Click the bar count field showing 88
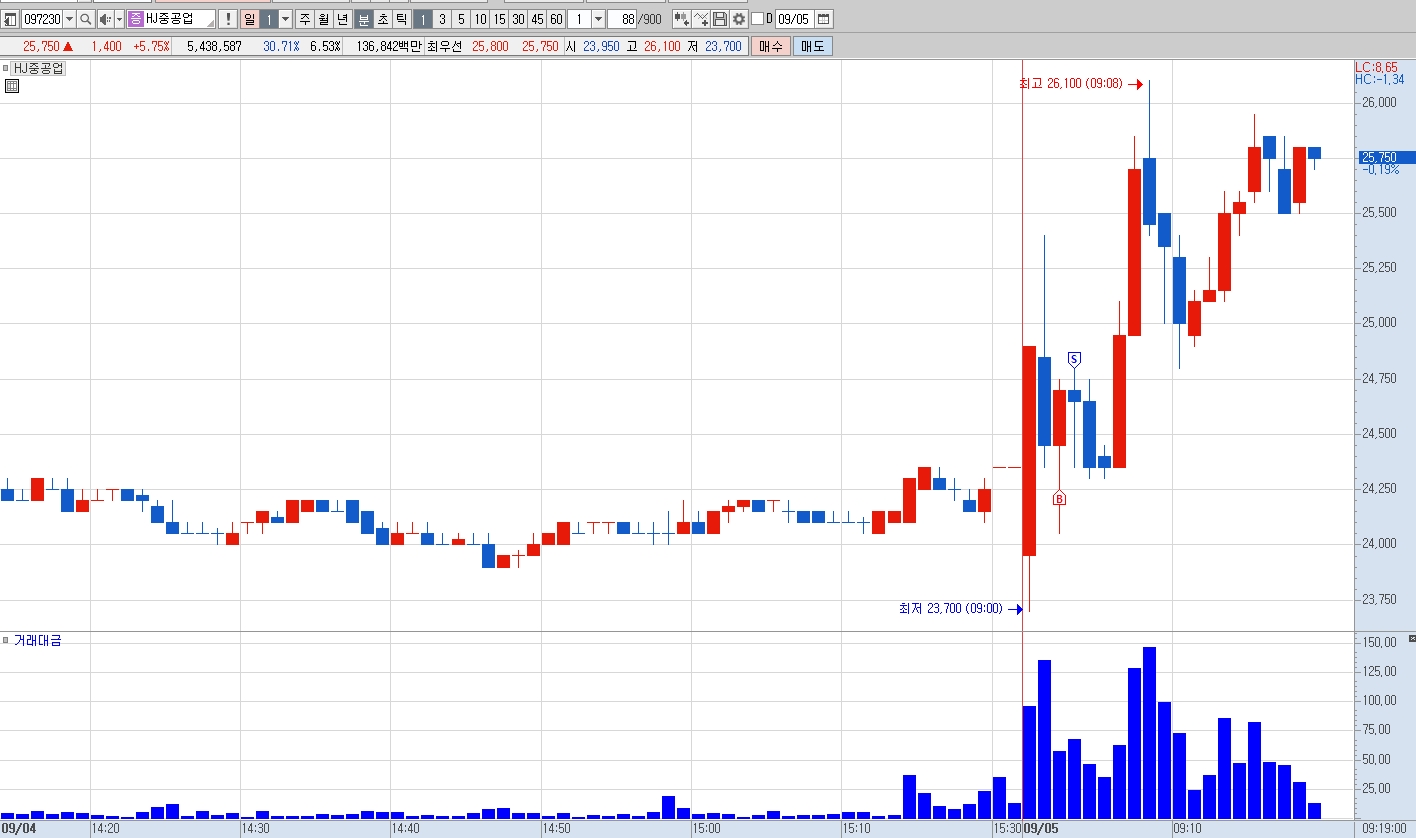The height and width of the screenshot is (838, 1416). pos(622,19)
